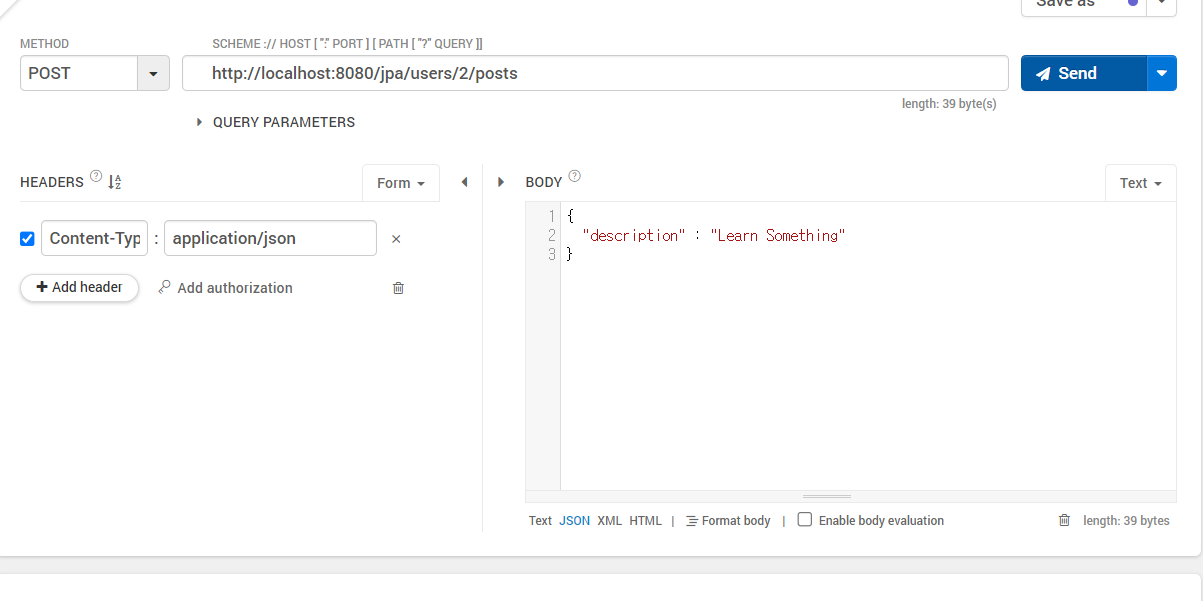The height and width of the screenshot is (601, 1203).
Task: Collapse body panel with right arrow
Action: click(501, 182)
